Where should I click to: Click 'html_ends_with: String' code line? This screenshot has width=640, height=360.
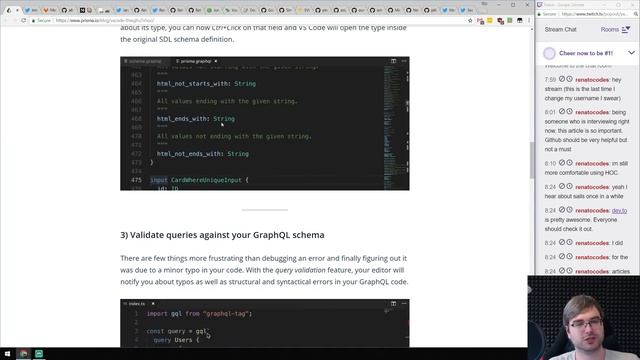[196, 118]
